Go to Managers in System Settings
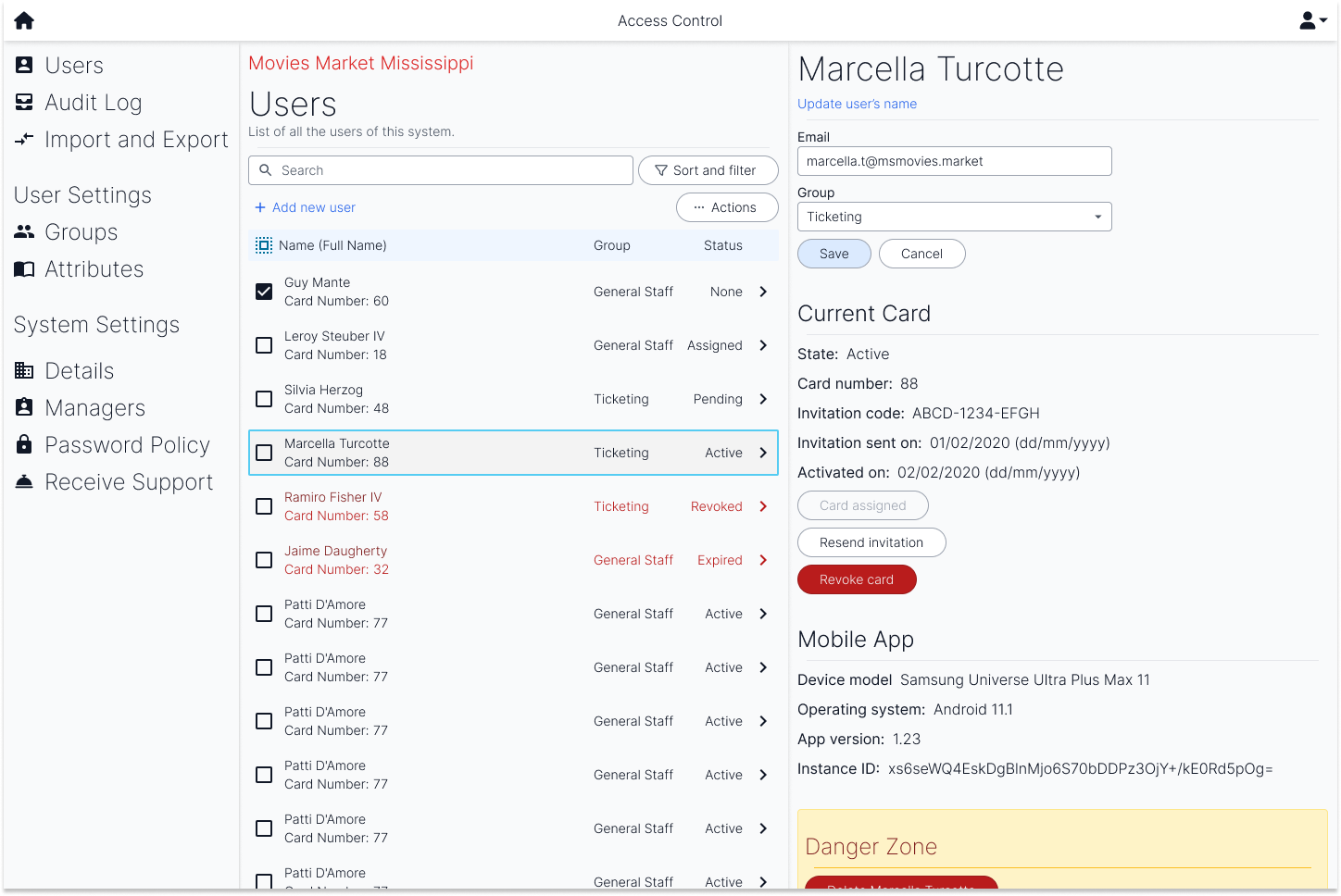 point(94,408)
